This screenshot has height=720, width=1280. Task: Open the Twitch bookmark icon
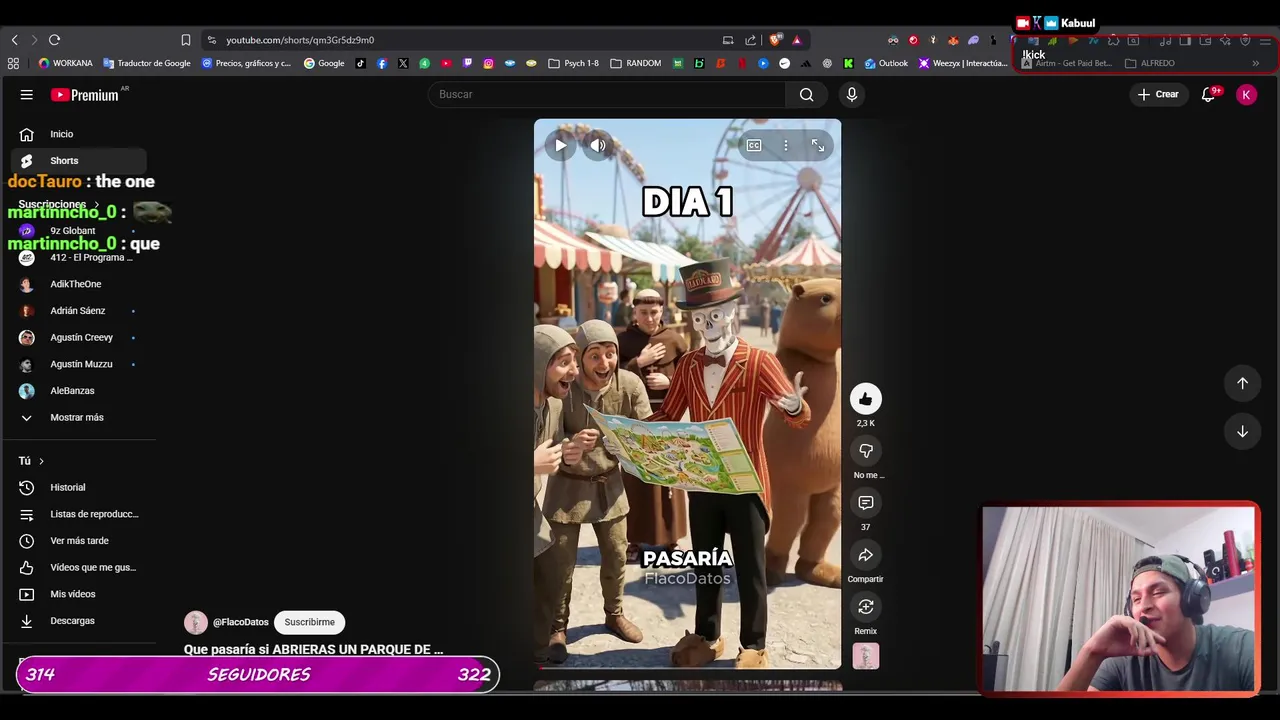pos(467,63)
